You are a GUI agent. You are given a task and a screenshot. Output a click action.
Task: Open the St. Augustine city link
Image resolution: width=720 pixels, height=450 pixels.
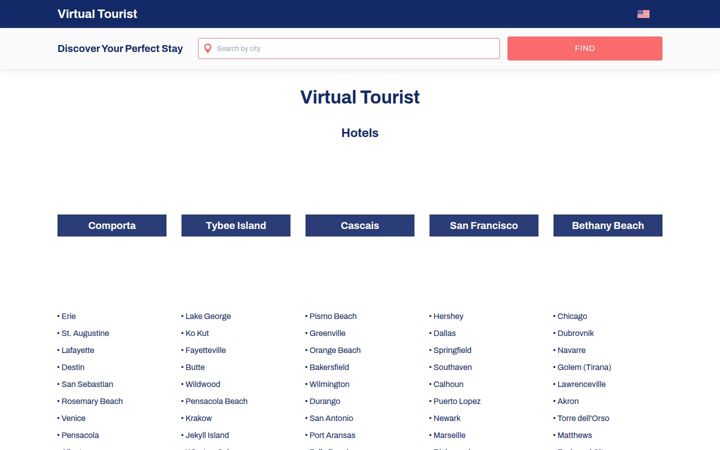click(85, 333)
